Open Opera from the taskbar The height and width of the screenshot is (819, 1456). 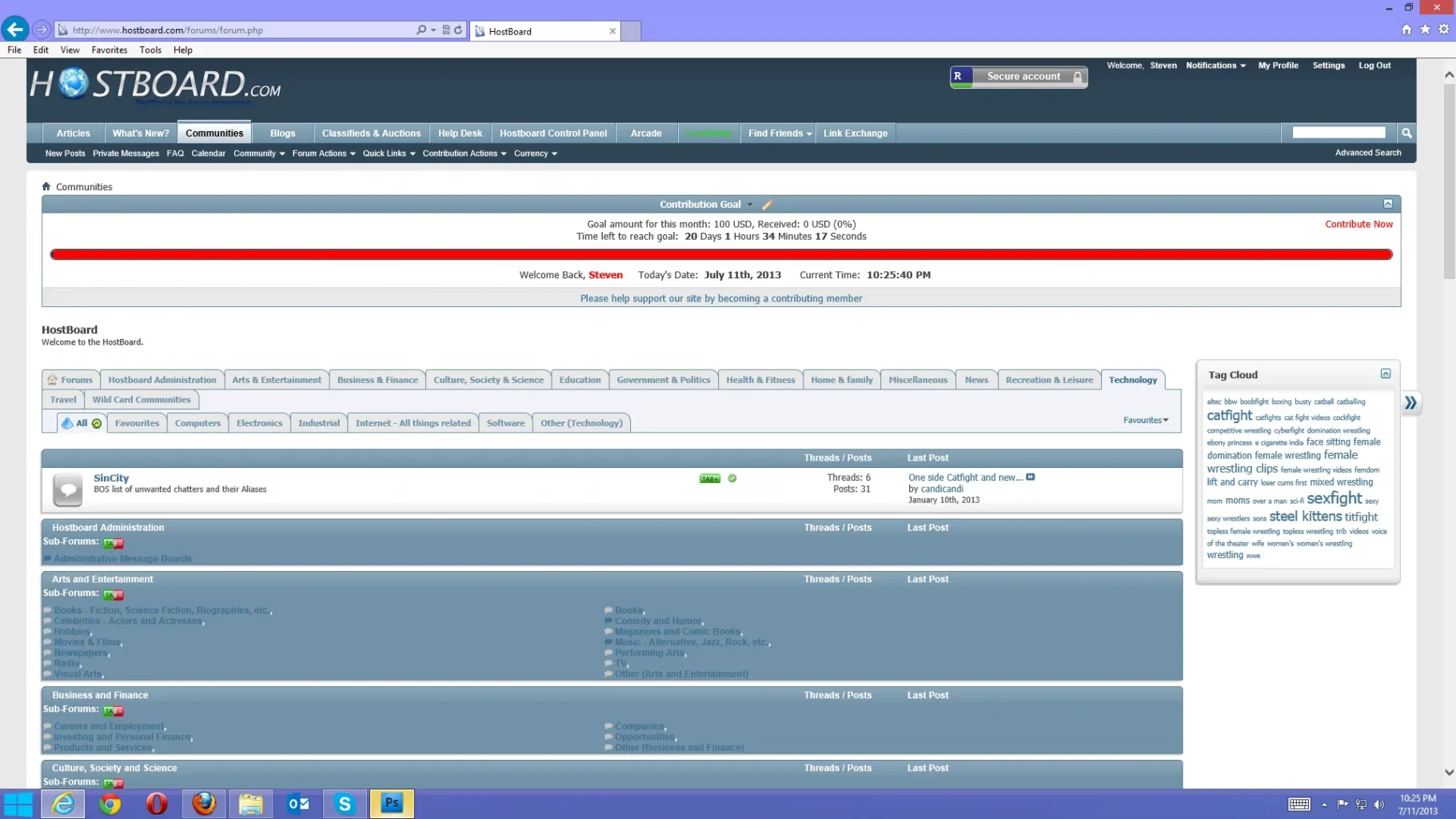157,804
